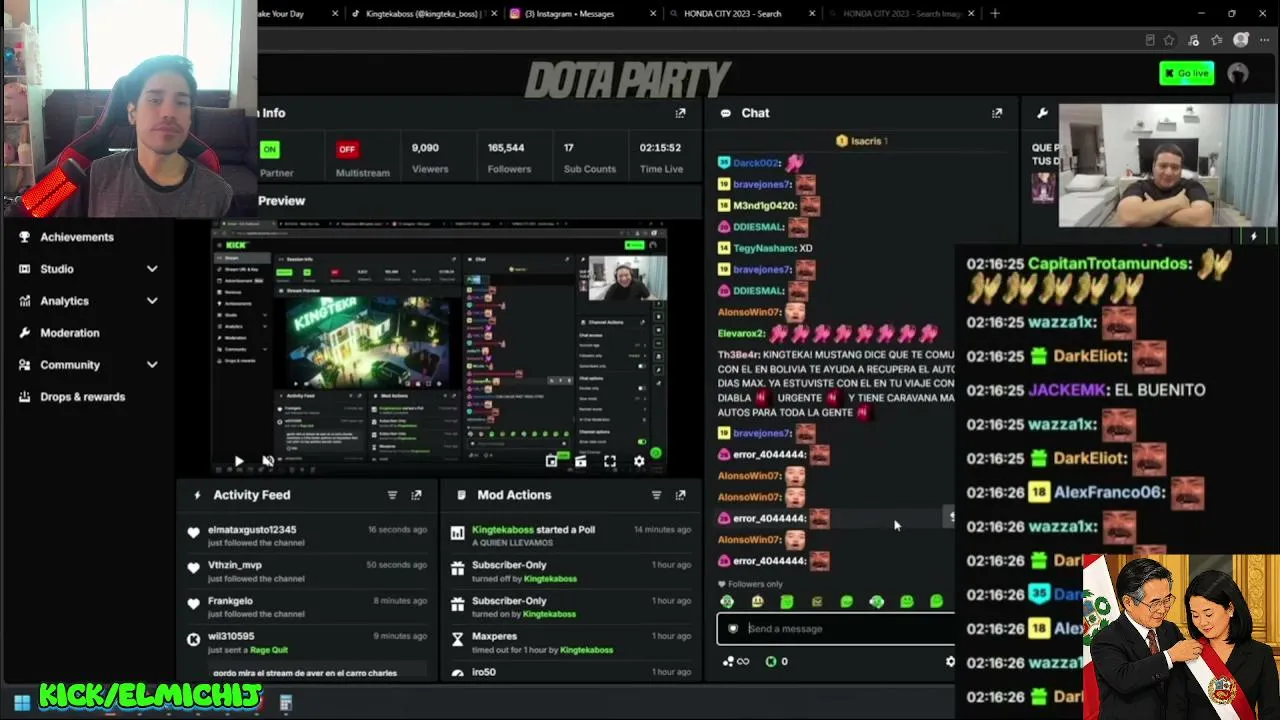This screenshot has width=1280, height=720.
Task: Click the lightning icon beside Activity Feed
Action: (197, 495)
